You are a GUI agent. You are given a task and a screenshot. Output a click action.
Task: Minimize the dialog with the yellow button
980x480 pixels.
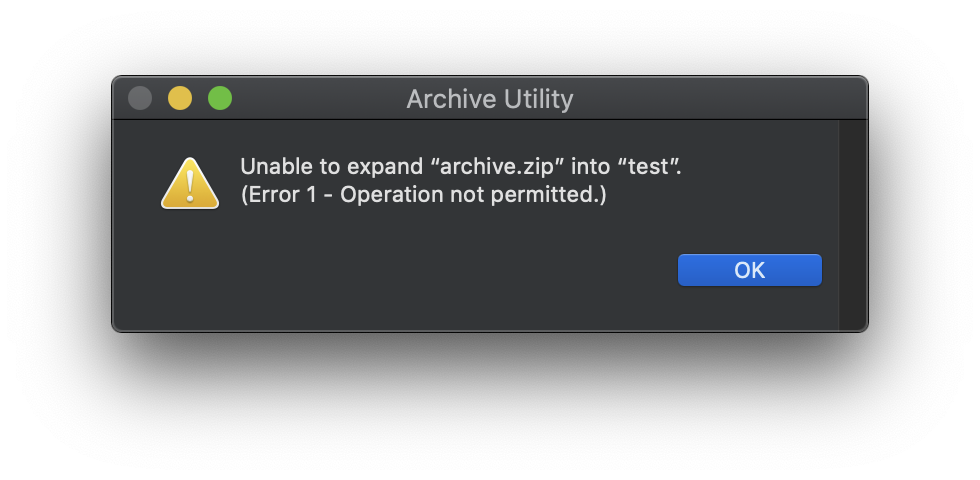[x=180, y=98]
